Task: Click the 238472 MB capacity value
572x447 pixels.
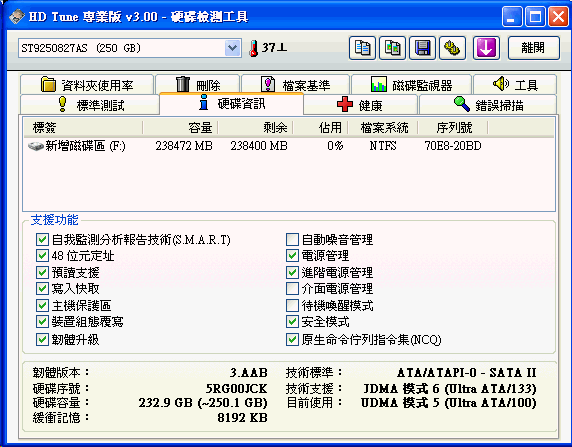Action: pos(184,146)
